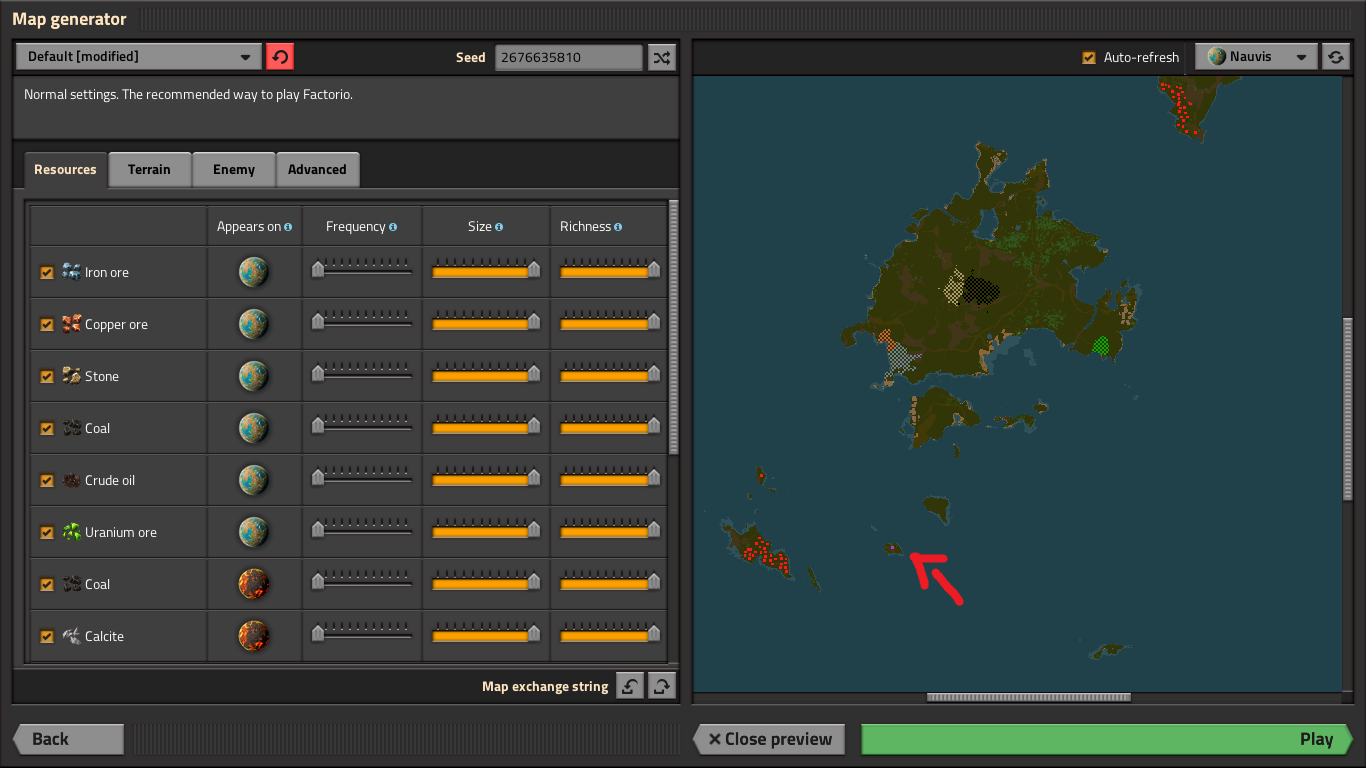Click the Close preview button
The image size is (1366, 768).
769,740
